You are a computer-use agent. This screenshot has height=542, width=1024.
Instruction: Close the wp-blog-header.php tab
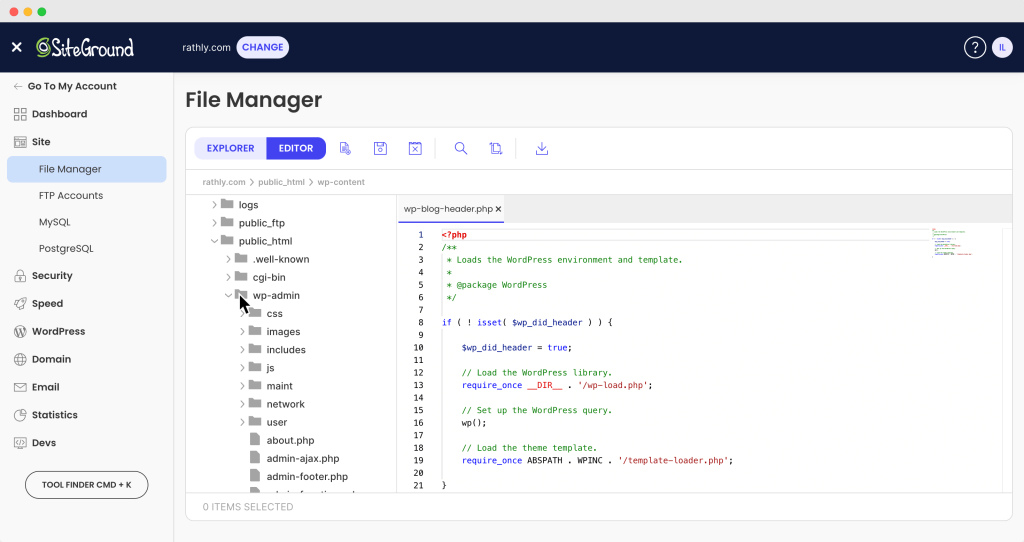click(x=498, y=209)
